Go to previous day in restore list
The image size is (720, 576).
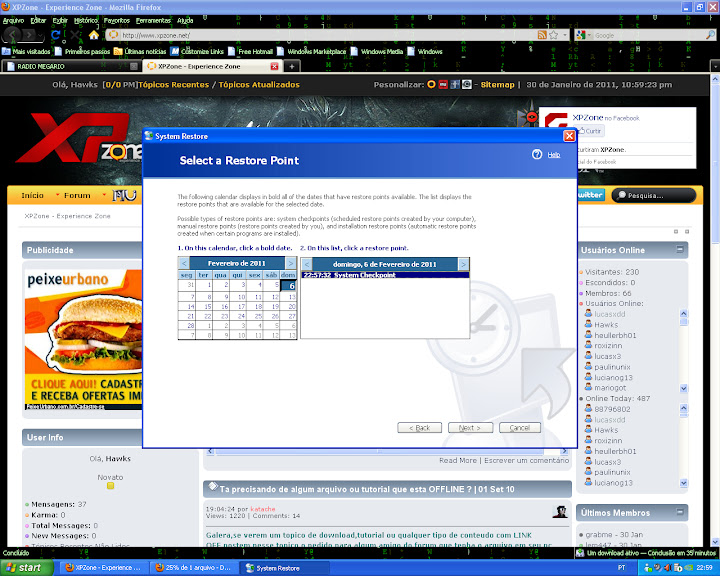307,264
